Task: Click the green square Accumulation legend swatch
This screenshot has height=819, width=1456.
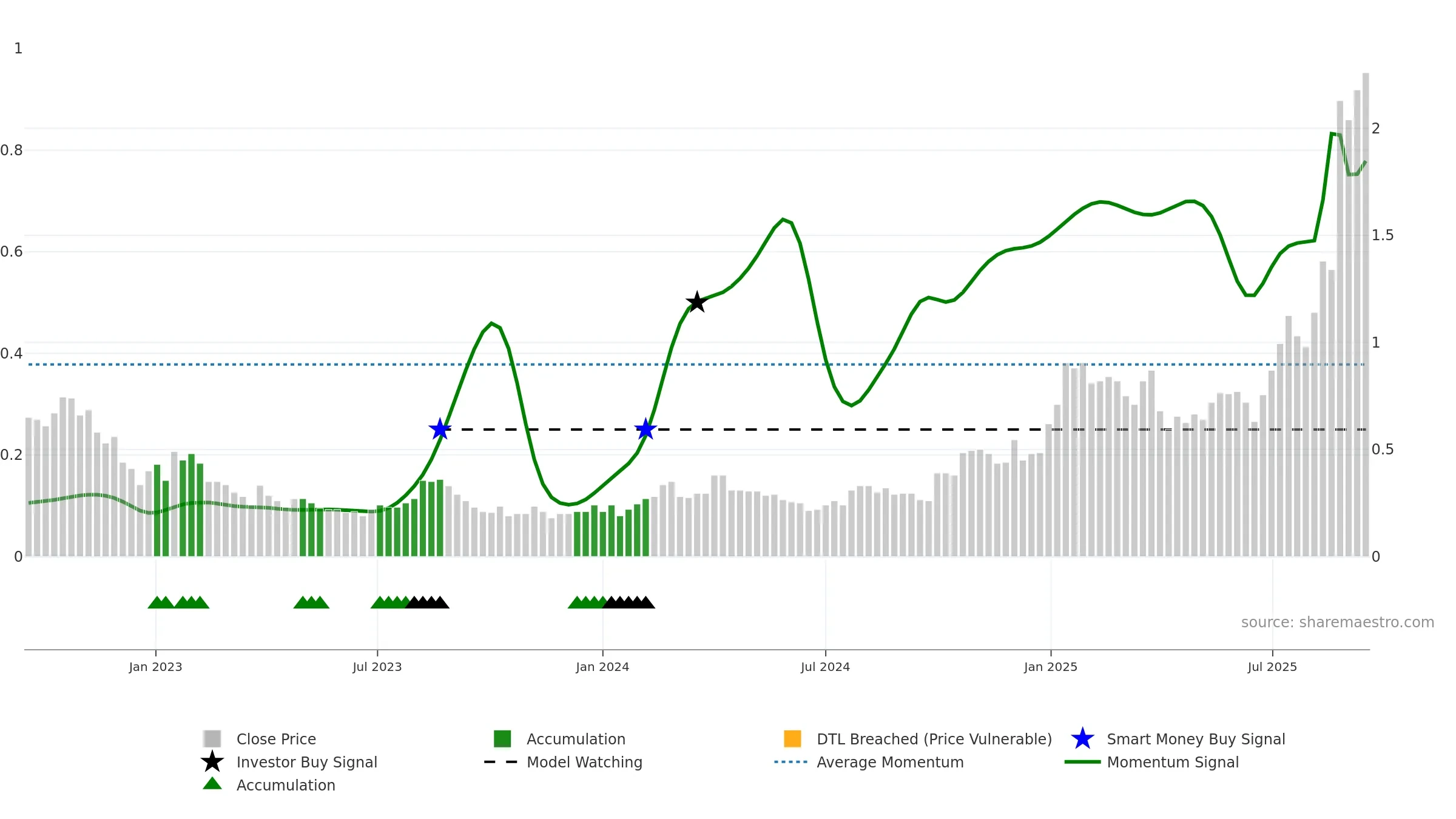Action: click(502, 739)
